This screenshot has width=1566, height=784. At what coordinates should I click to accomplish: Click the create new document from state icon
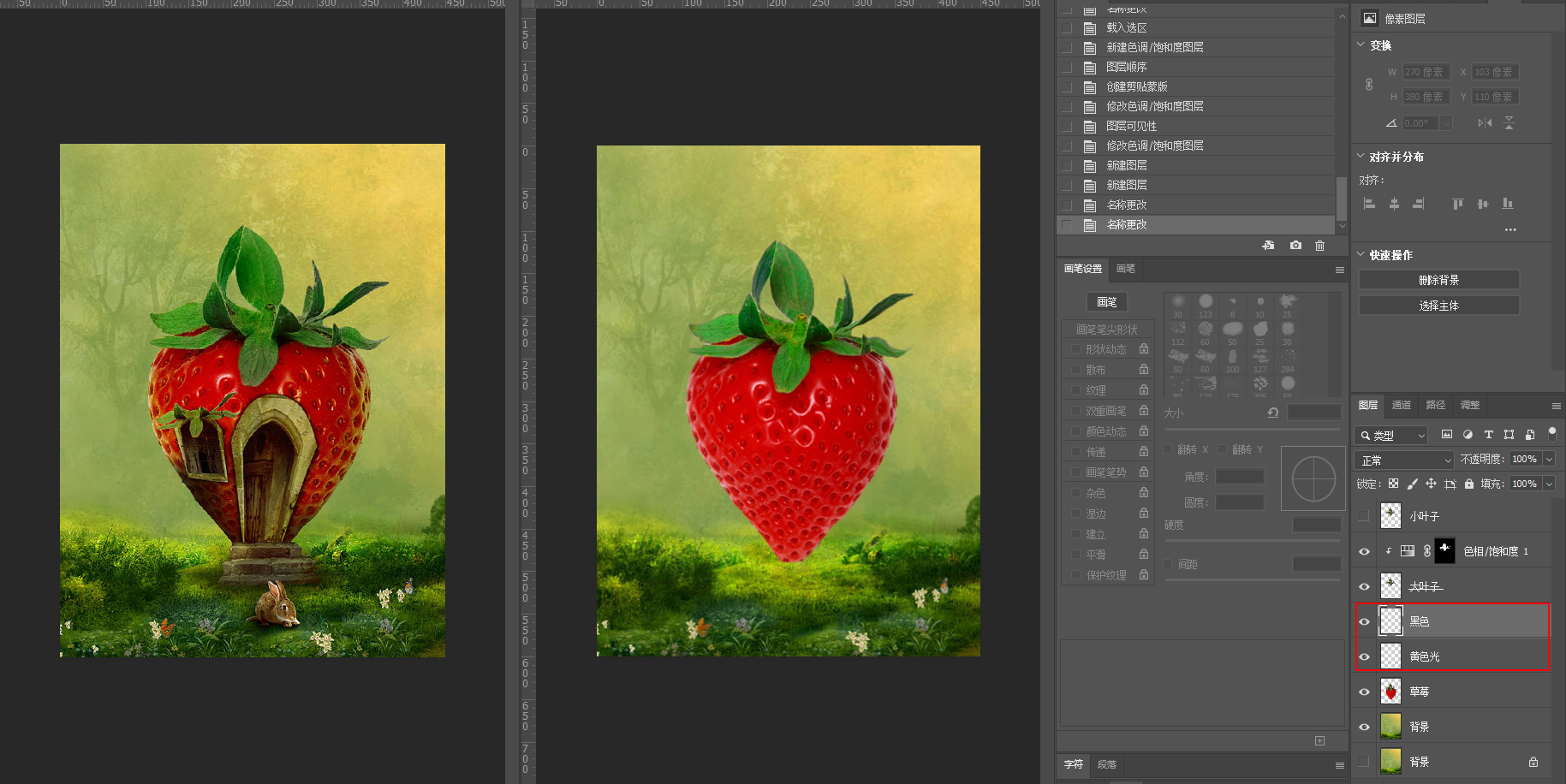click(1268, 246)
